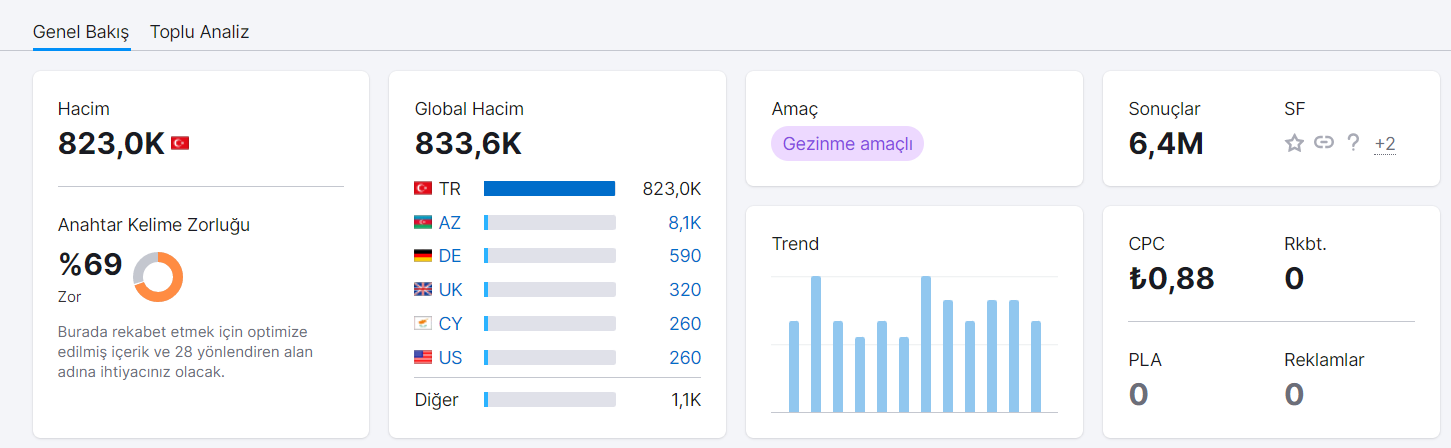
Task: Click the question mark SERP feature icon
Action: pyautogui.click(x=1353, y=142)
